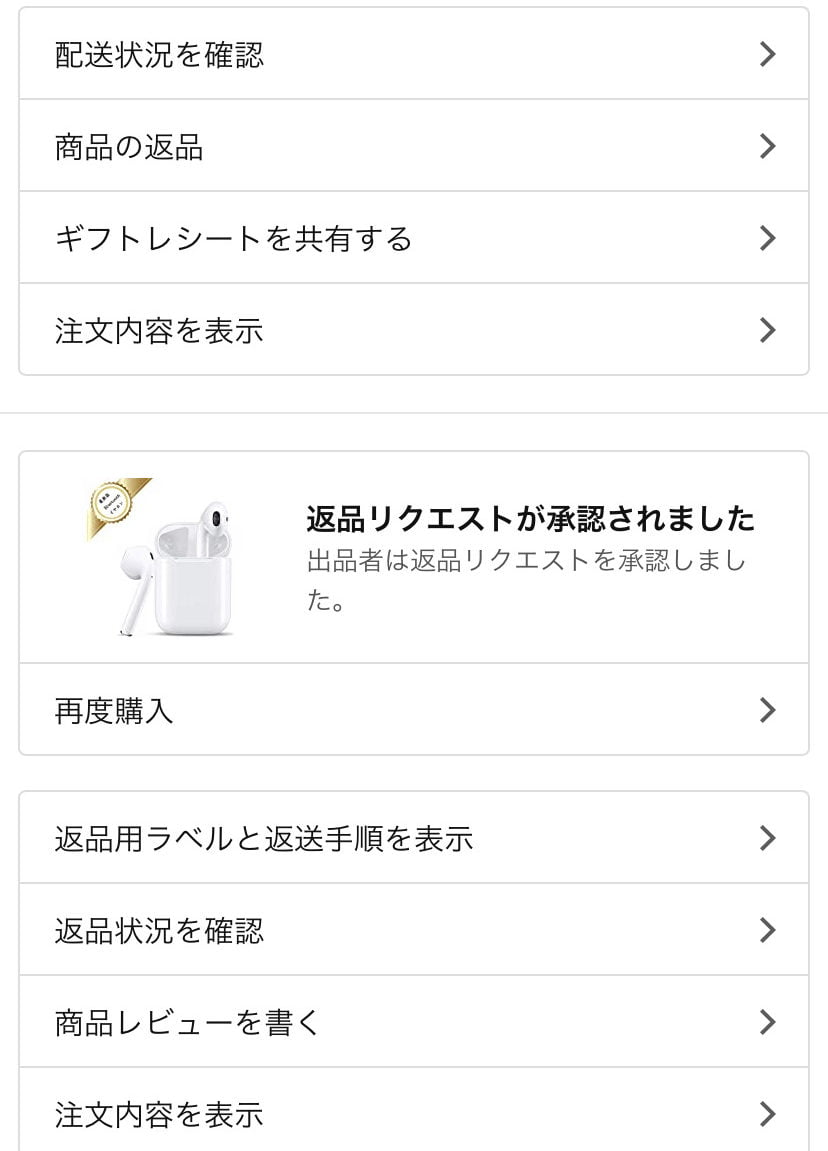Tap the chevron icon beside 再度購入
Viewport: 828px width, 1151px height.
coord(767,710)
